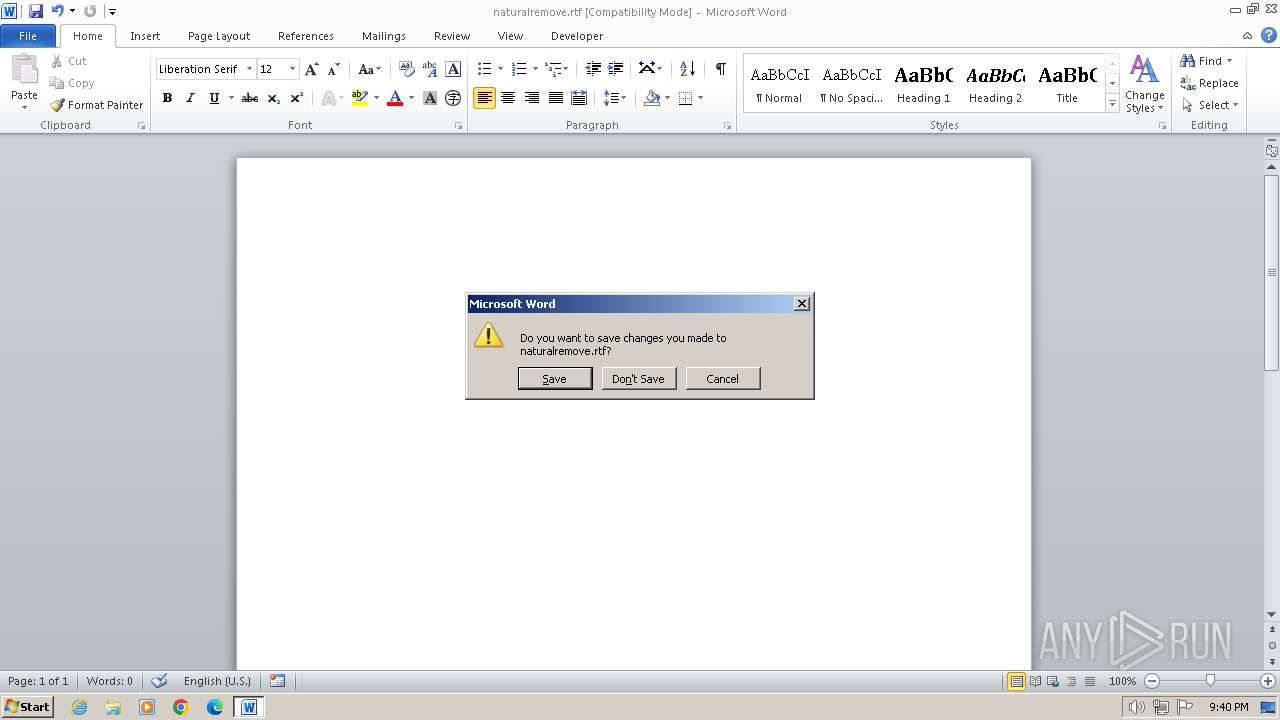
Task: Click the macro recording icon in status bar
Action: pyautogui.click(x=277, y=681)
